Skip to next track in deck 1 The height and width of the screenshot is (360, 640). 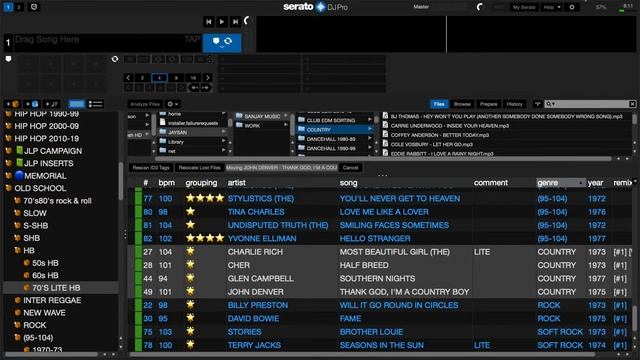point(235,22)
